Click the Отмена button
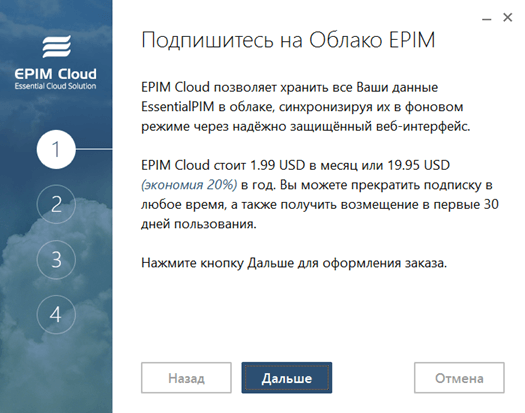This screenshot has height=413, width=525. coord(459,377)
